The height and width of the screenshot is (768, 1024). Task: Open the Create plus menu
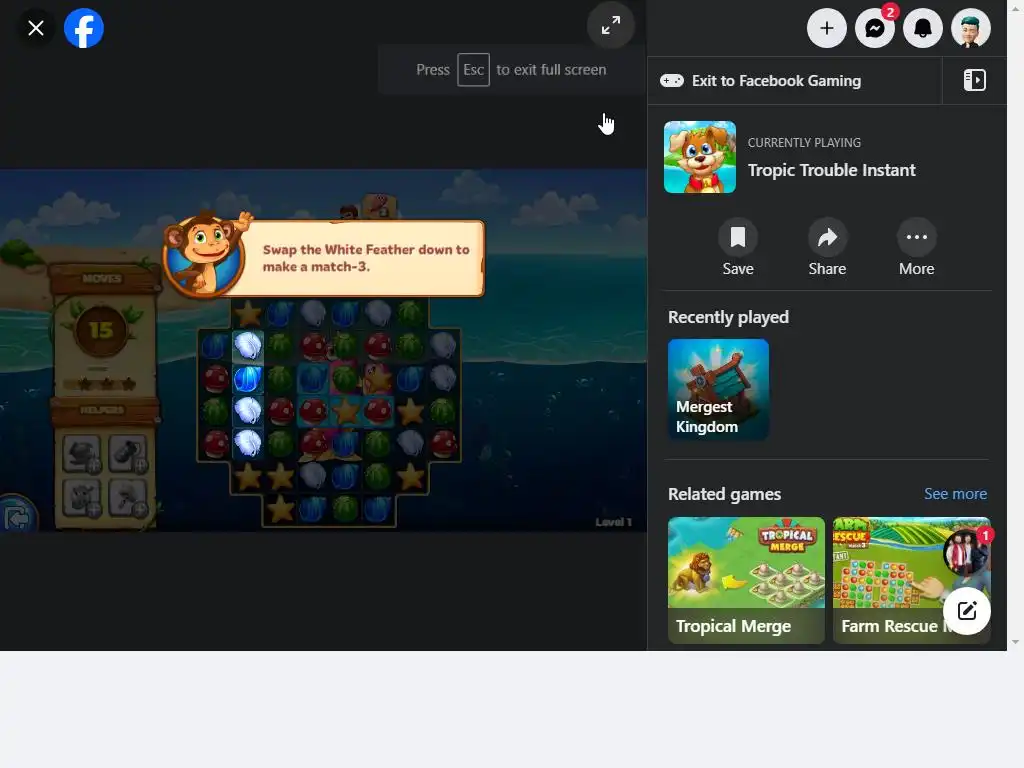(x=827, y=28)
